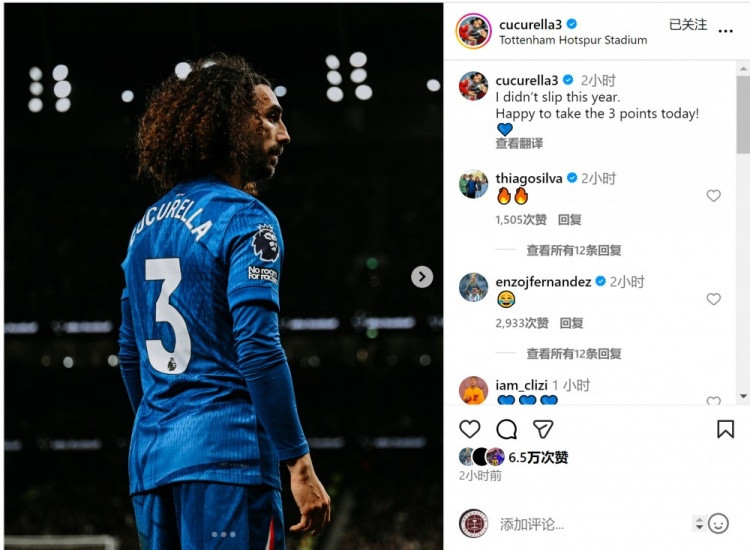Focus the 添加评论 comment input field
This screenshot has height=550, width=750.
593,524
